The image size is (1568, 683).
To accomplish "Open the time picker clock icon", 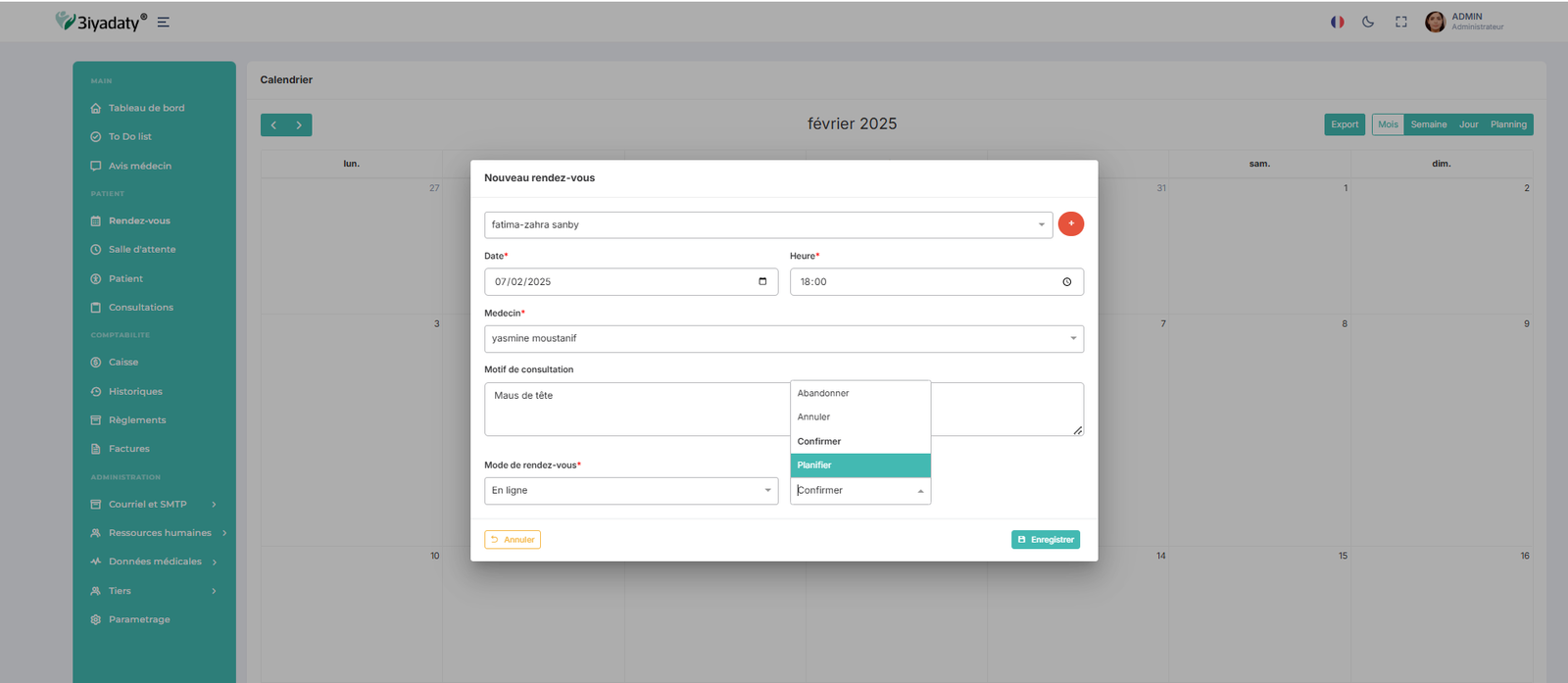I will click(x=1066, y=282).
